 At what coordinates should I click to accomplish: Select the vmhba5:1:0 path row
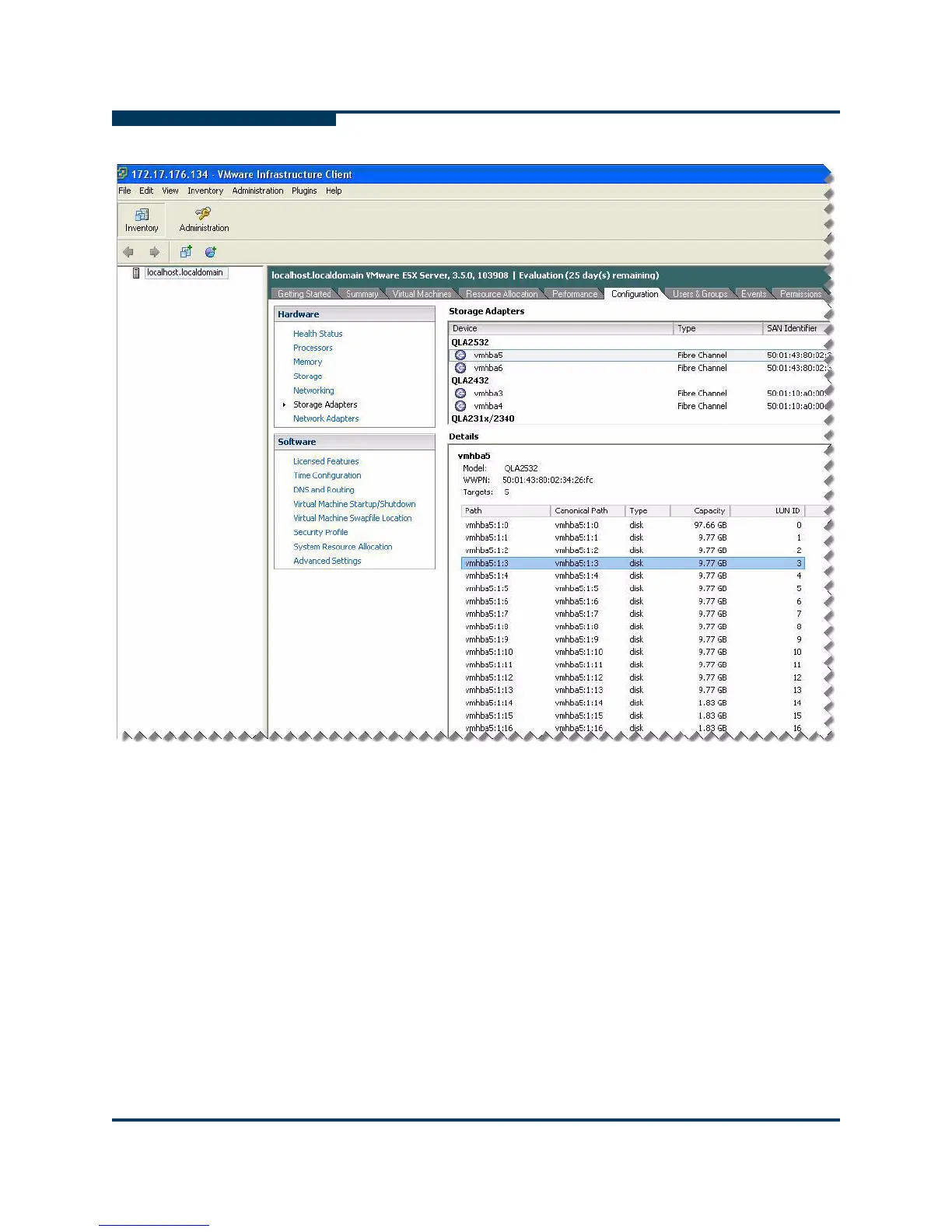click(x=632, y=525)
